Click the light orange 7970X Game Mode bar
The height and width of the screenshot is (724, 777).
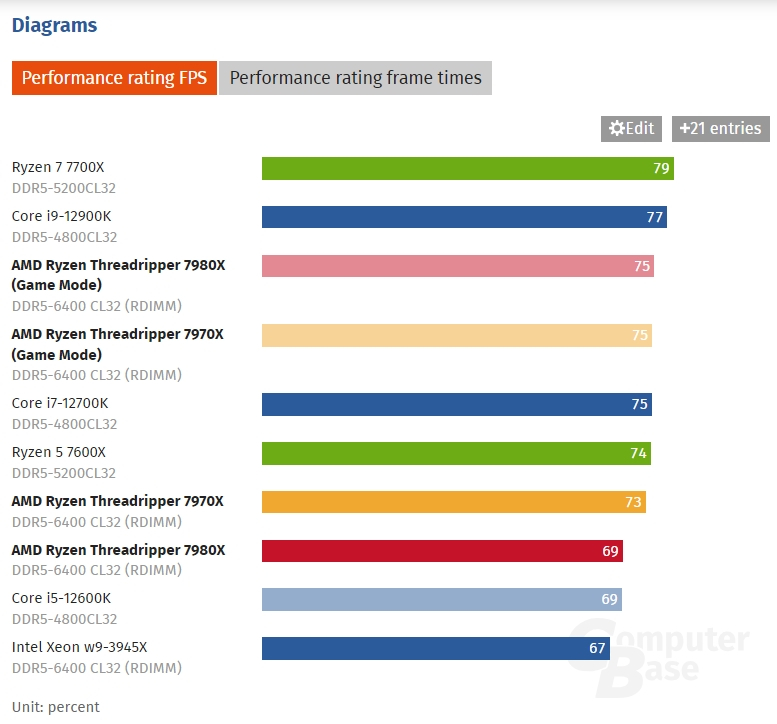click(456, 335)
